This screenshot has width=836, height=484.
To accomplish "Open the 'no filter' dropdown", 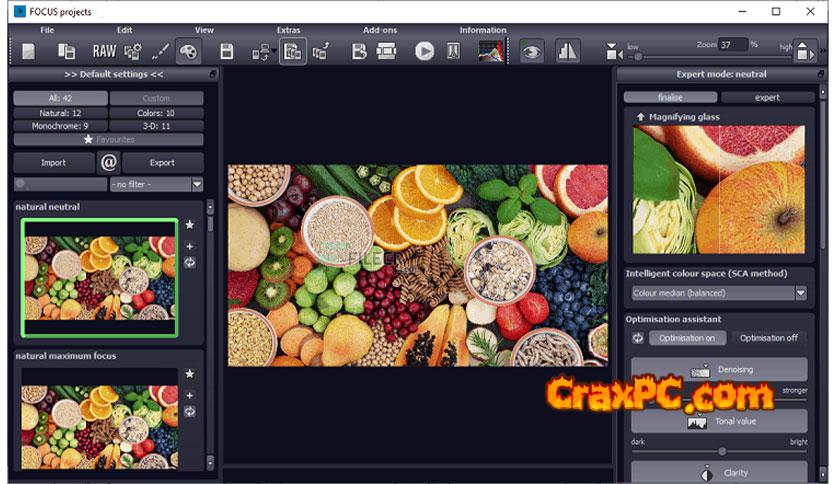I will tap(156, 184).
